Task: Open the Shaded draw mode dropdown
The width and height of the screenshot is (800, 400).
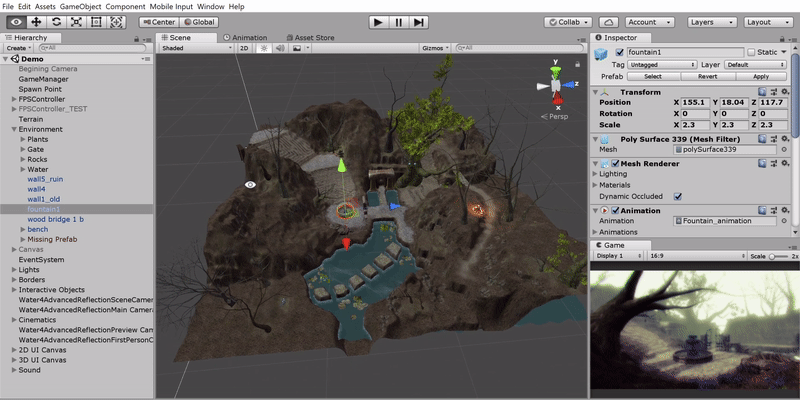Action: point(196,48)
